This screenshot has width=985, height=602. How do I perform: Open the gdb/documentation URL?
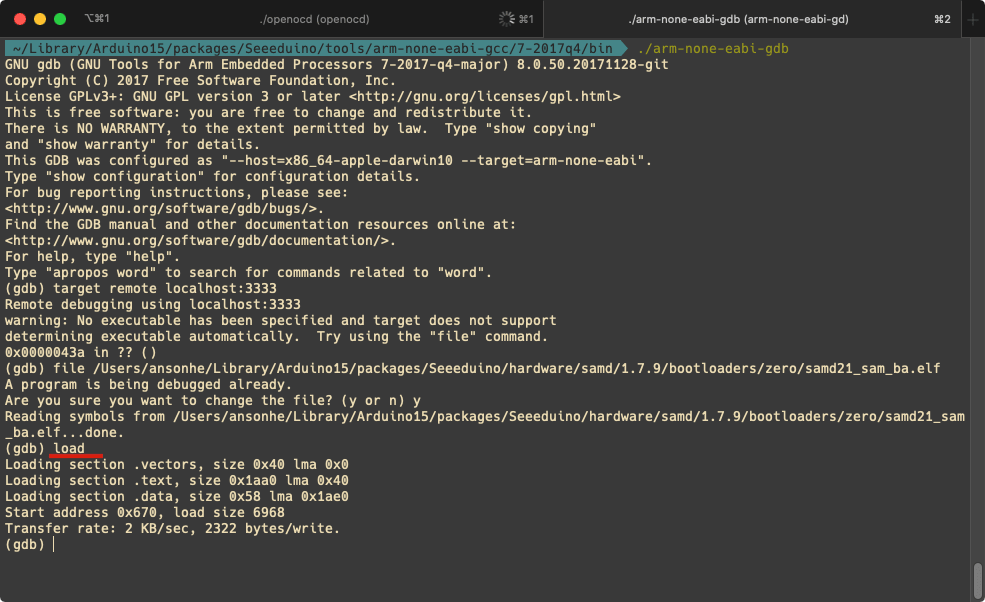pos(200,241)
